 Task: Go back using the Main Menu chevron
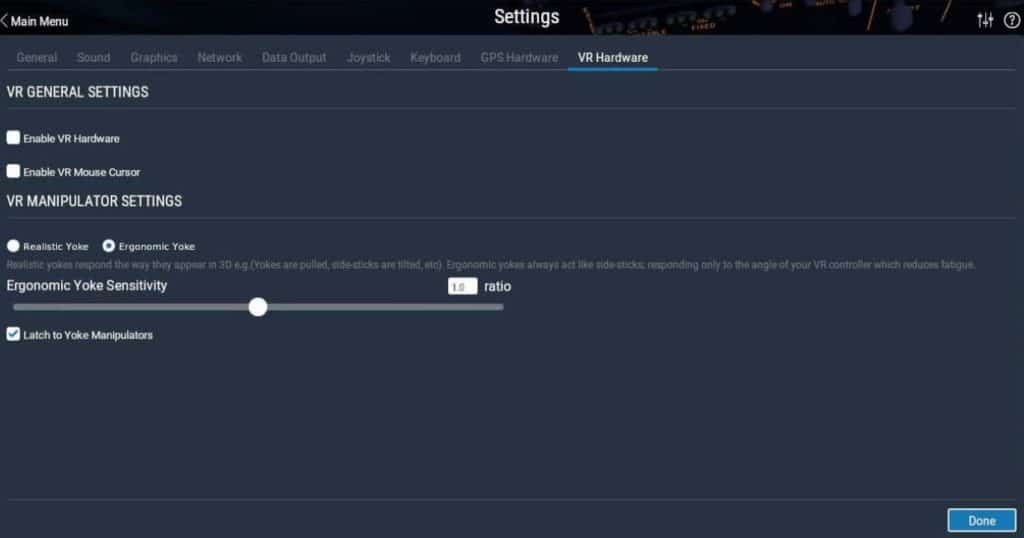pyautogui.click(x=5, y=21)
